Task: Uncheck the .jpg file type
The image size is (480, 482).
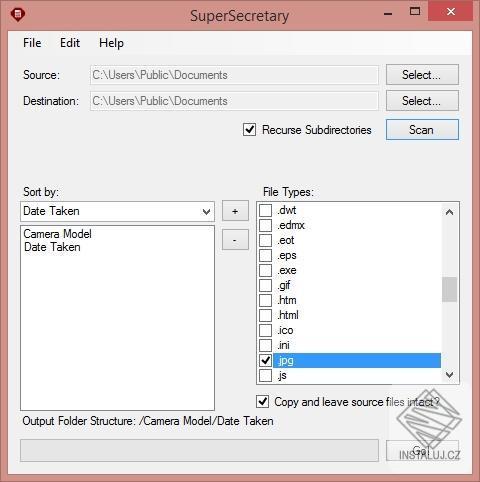Action: [266, 360]
